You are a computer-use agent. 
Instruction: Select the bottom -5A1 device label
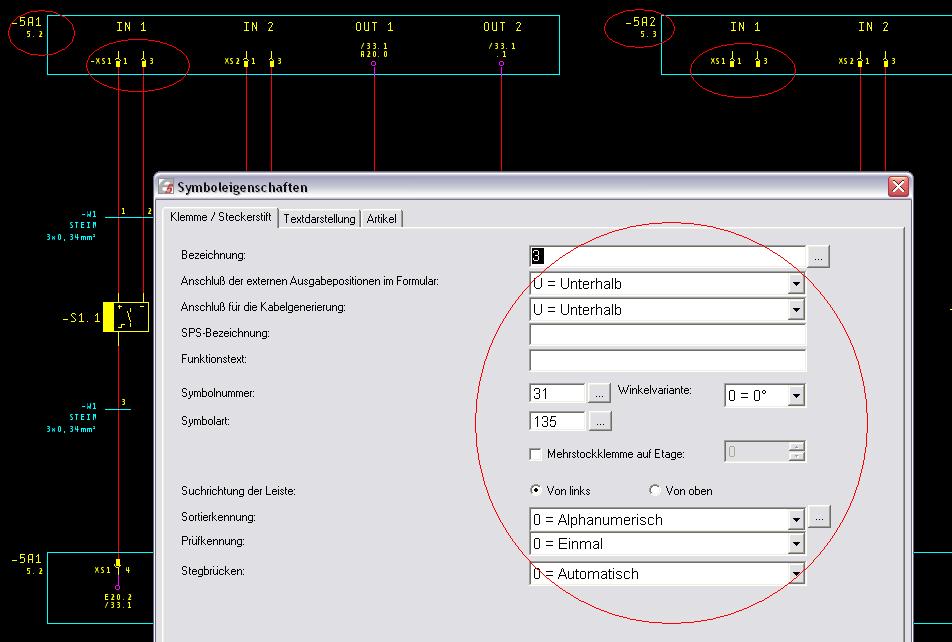pos(27,559)
